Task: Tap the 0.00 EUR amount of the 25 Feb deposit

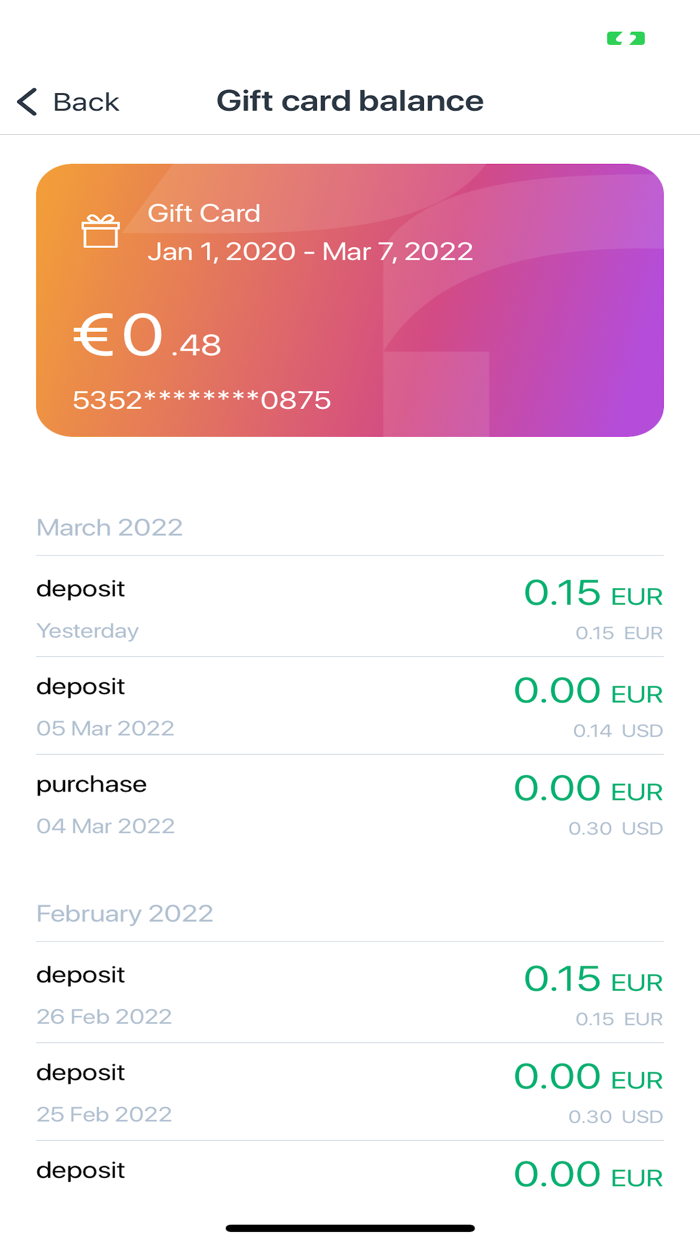Action: (588, 1077)
